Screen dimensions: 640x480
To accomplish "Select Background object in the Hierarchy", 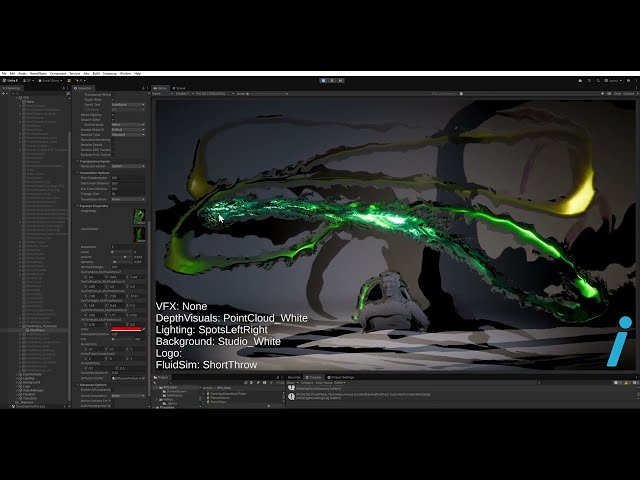I will (x=31, y=382).
